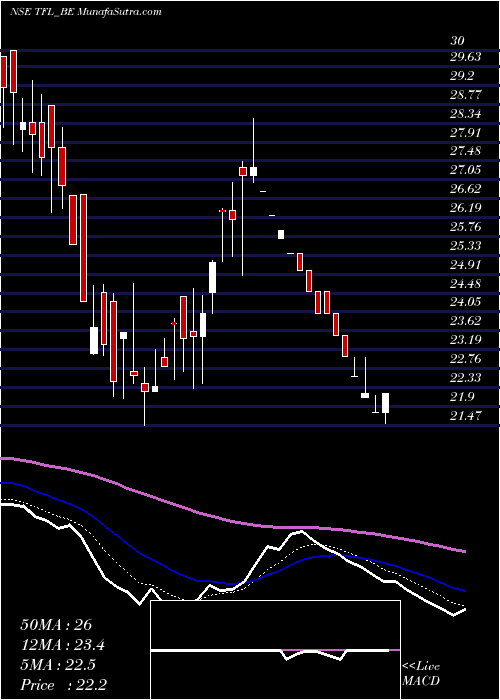Viewport: 500px width, 700px height.
Task: Click the price label 22.76
Action: 465,358
